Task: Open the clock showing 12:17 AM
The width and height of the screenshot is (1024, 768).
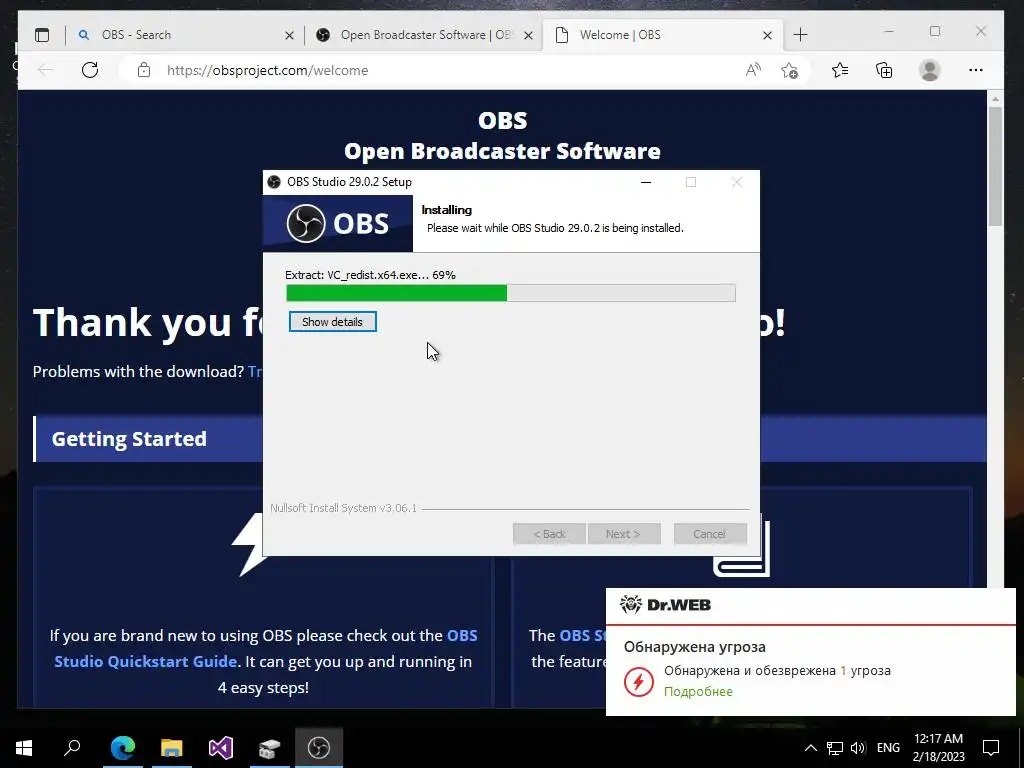Action: [938, 748]
